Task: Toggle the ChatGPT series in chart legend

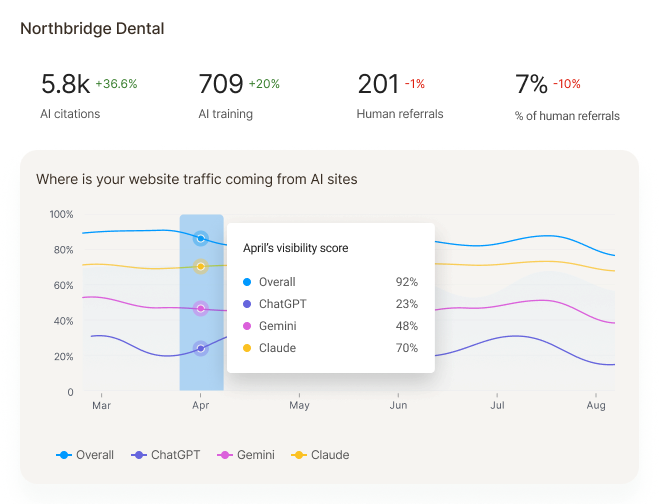Action: 166,455
